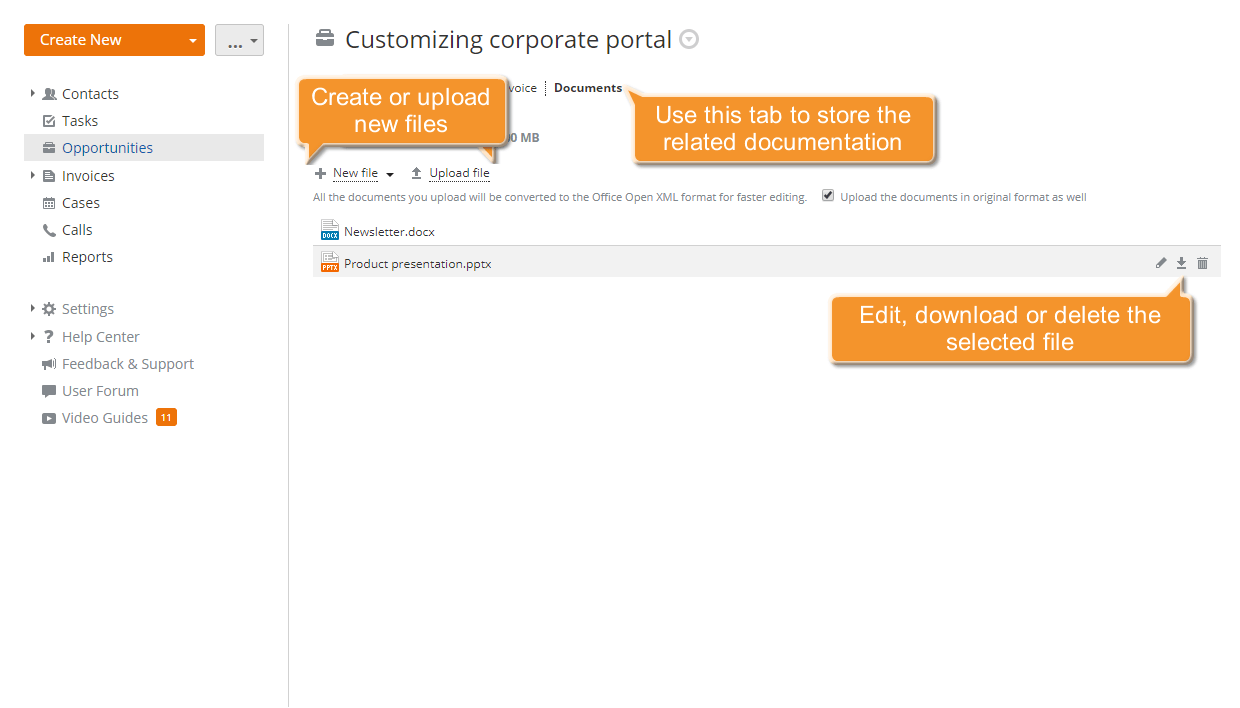The image size is (1240, 708).
Task: Delete Product presentation.pptx with the trash icon
Action: (x=1202, y=262)
